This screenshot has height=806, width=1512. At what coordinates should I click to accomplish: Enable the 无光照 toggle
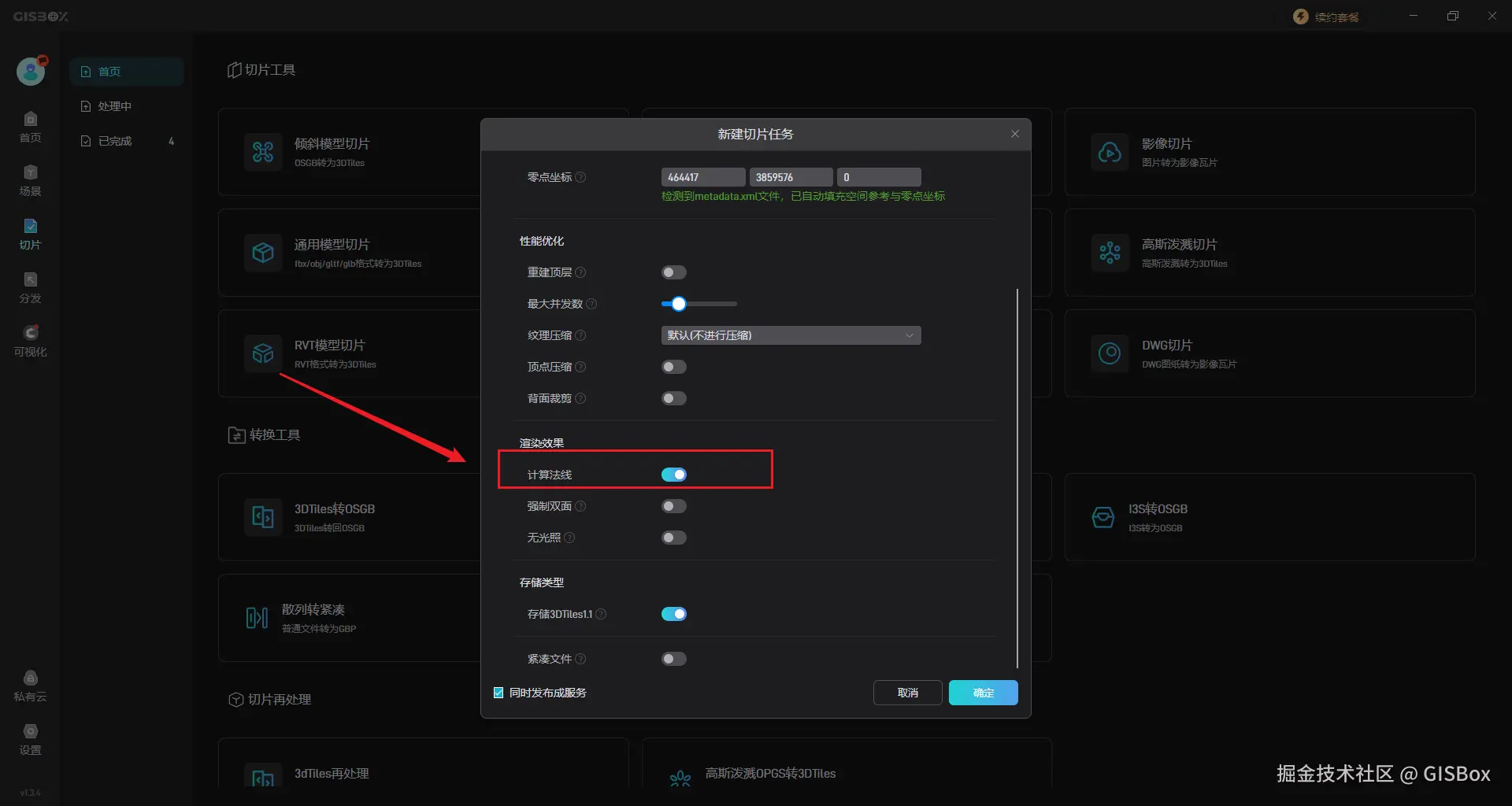(x=674, y=538)
